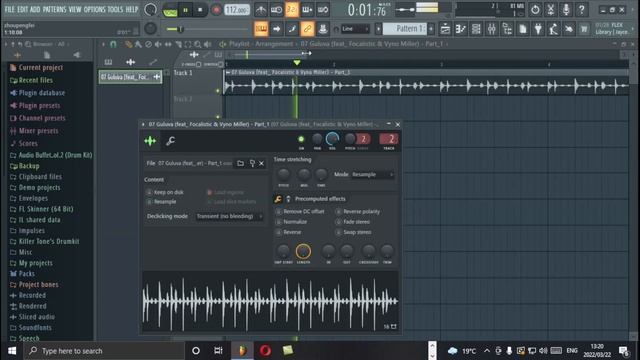This screenshot has height=360, width=640.
Task: Click the folder icon to load sample
Action: tap(240, 163)
